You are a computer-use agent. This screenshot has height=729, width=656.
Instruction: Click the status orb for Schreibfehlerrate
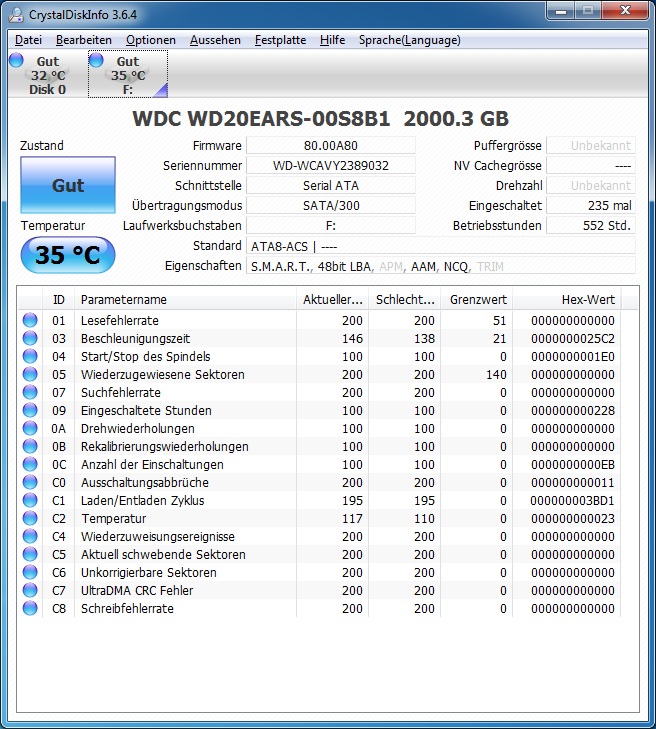point(30,608)
